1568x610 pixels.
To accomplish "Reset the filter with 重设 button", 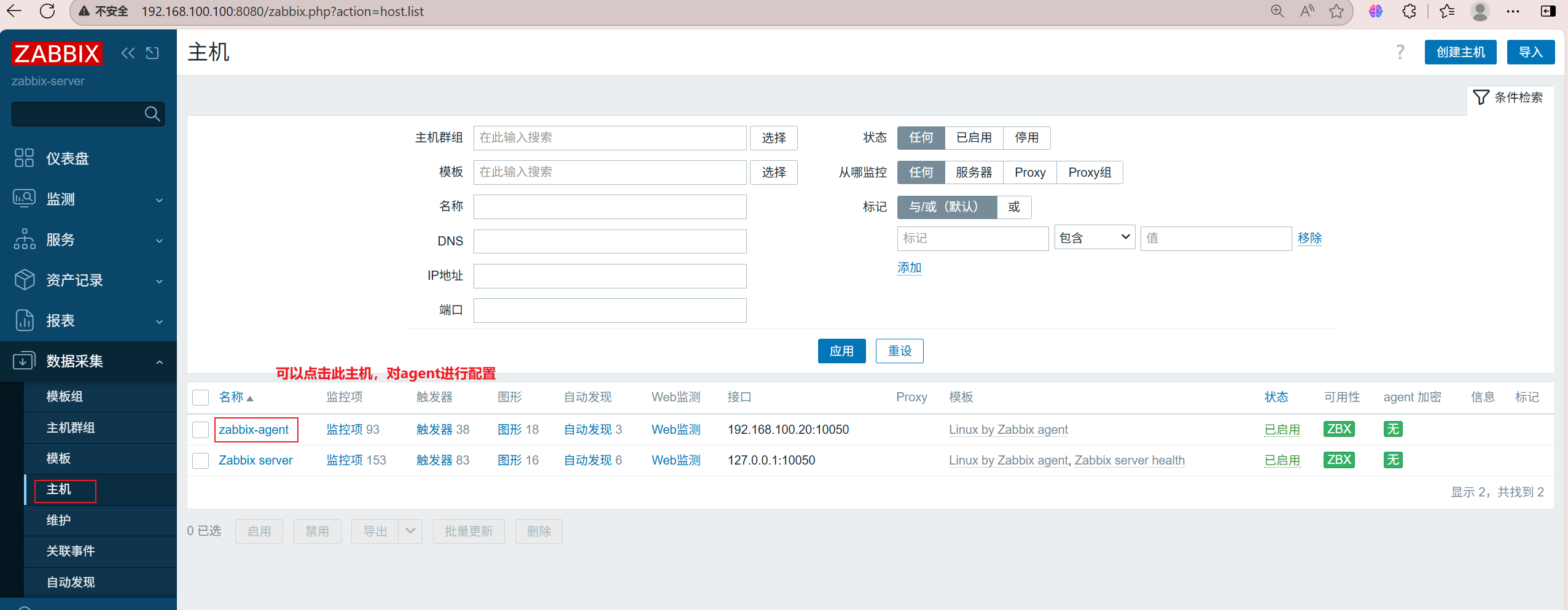I will click(900, 351).
